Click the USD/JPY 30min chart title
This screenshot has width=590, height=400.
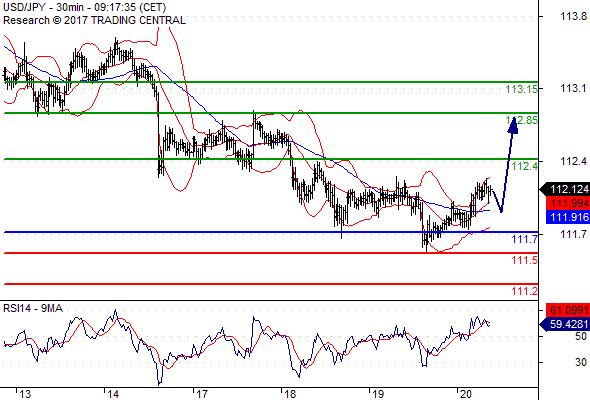(x=85, y=7)
